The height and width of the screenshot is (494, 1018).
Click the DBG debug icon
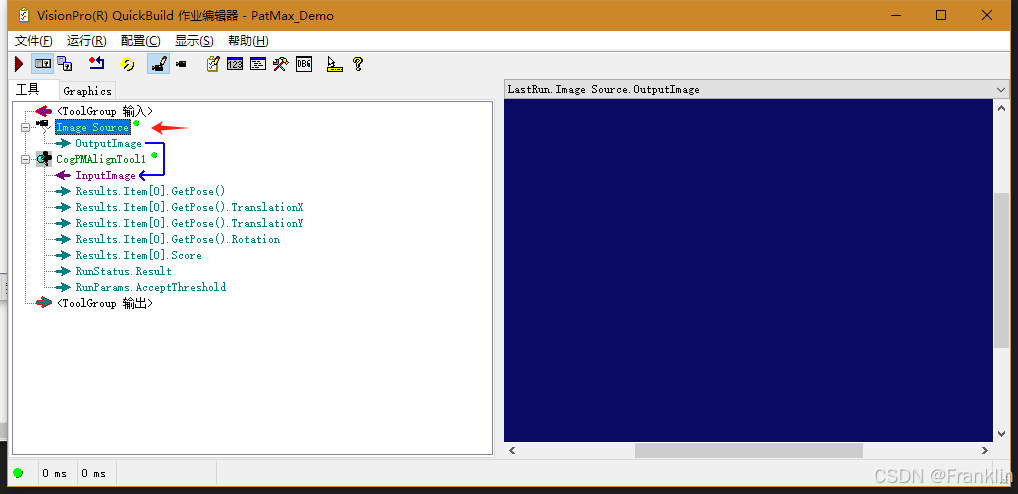304,64
